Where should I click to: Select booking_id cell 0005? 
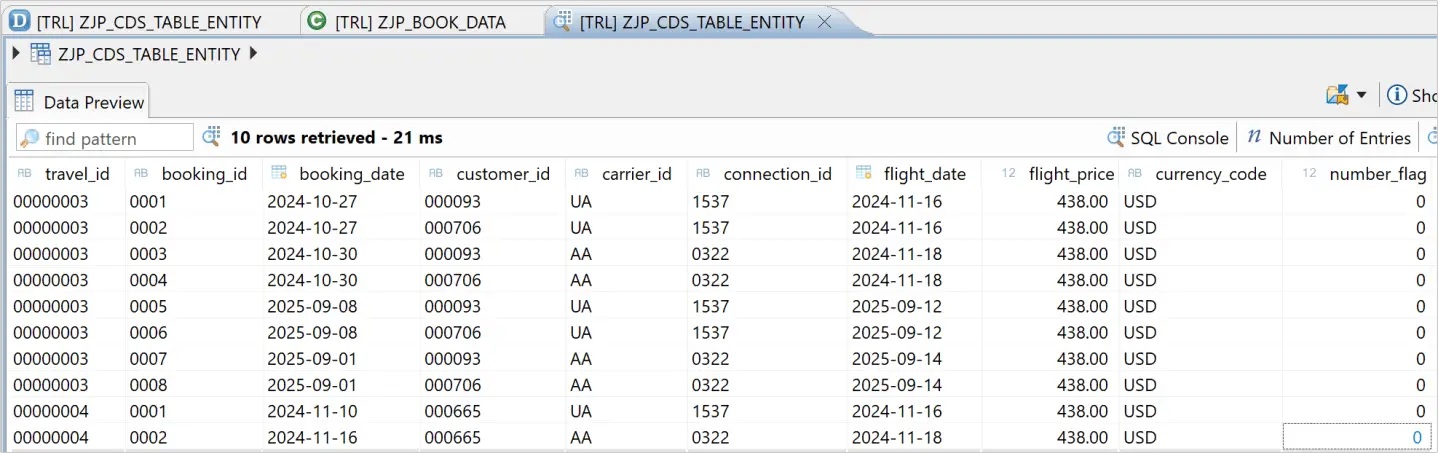tap(194, 306)
